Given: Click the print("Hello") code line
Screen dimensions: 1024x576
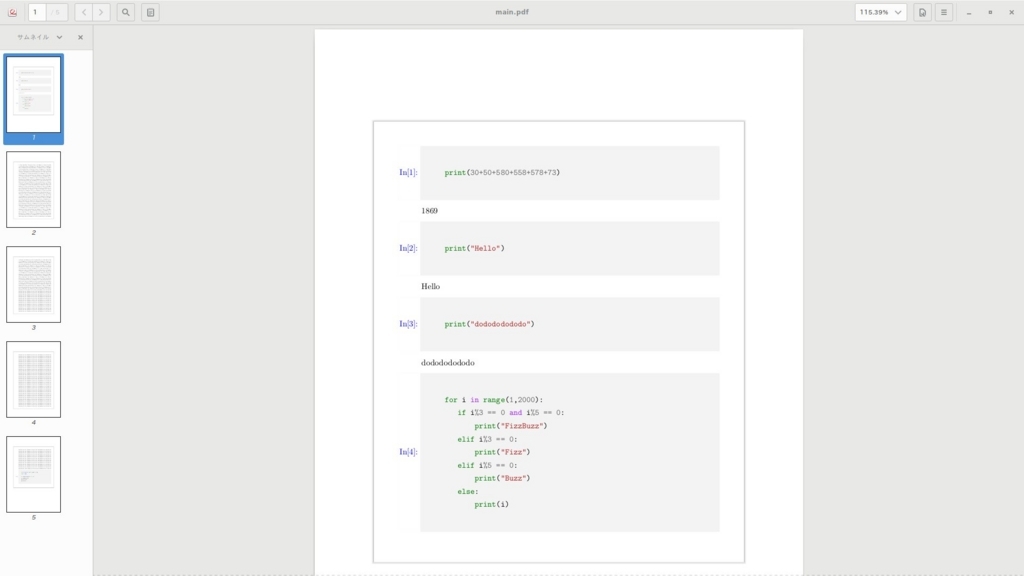Looking at the screenshot, I should click(x=475, y=248).
